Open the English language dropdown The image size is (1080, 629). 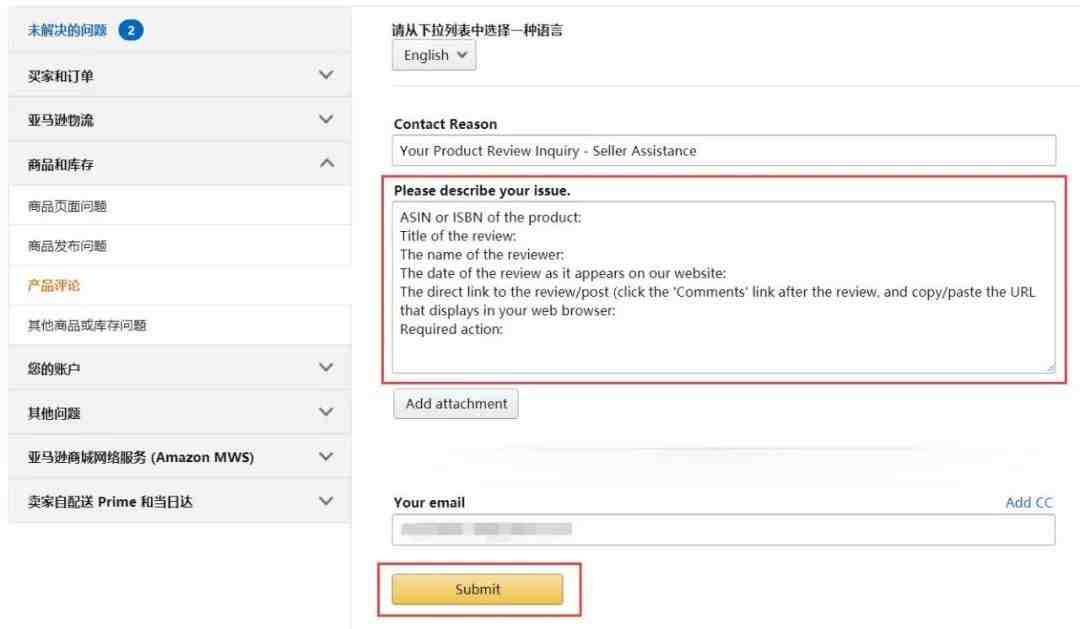(434, 55)
